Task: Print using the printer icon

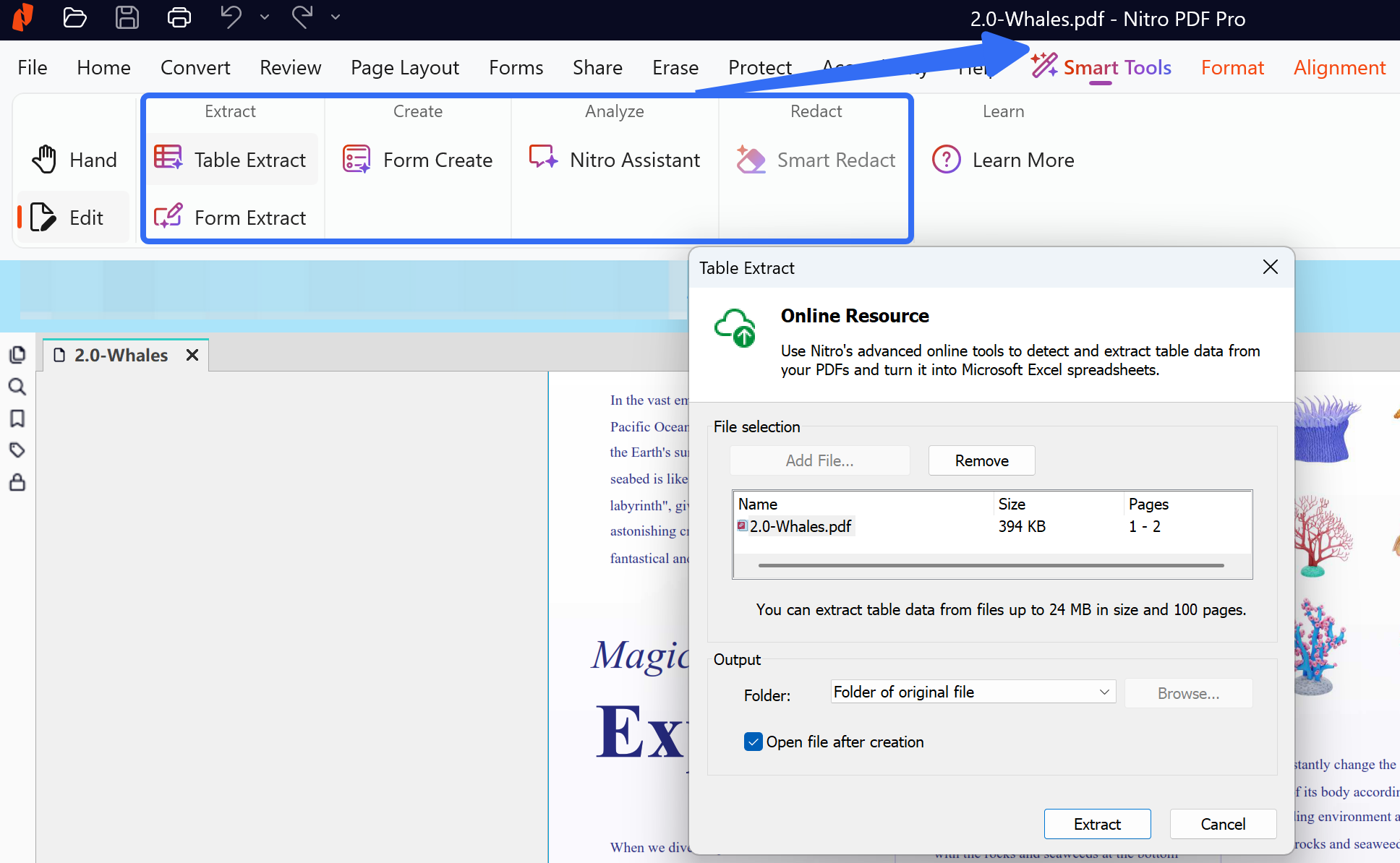Action: [x=179, y=17]
